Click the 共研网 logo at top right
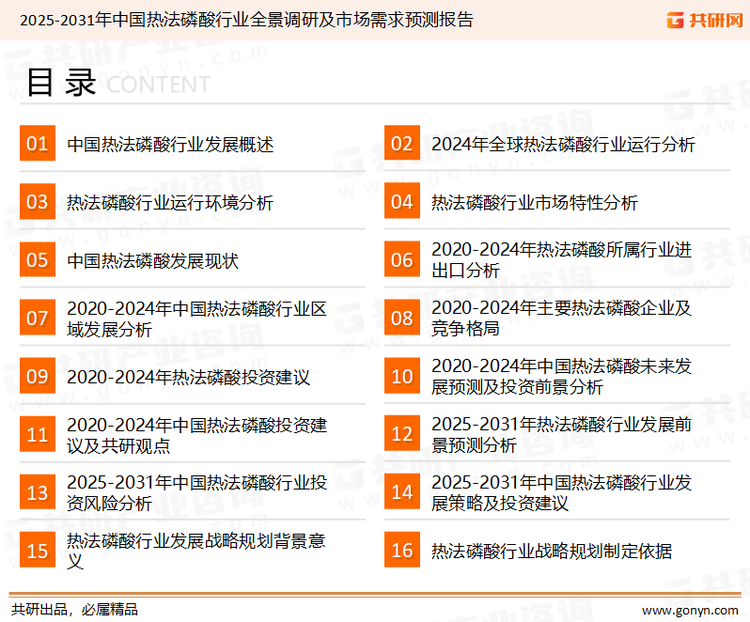 pyautogui.click(x=705, y=20)
